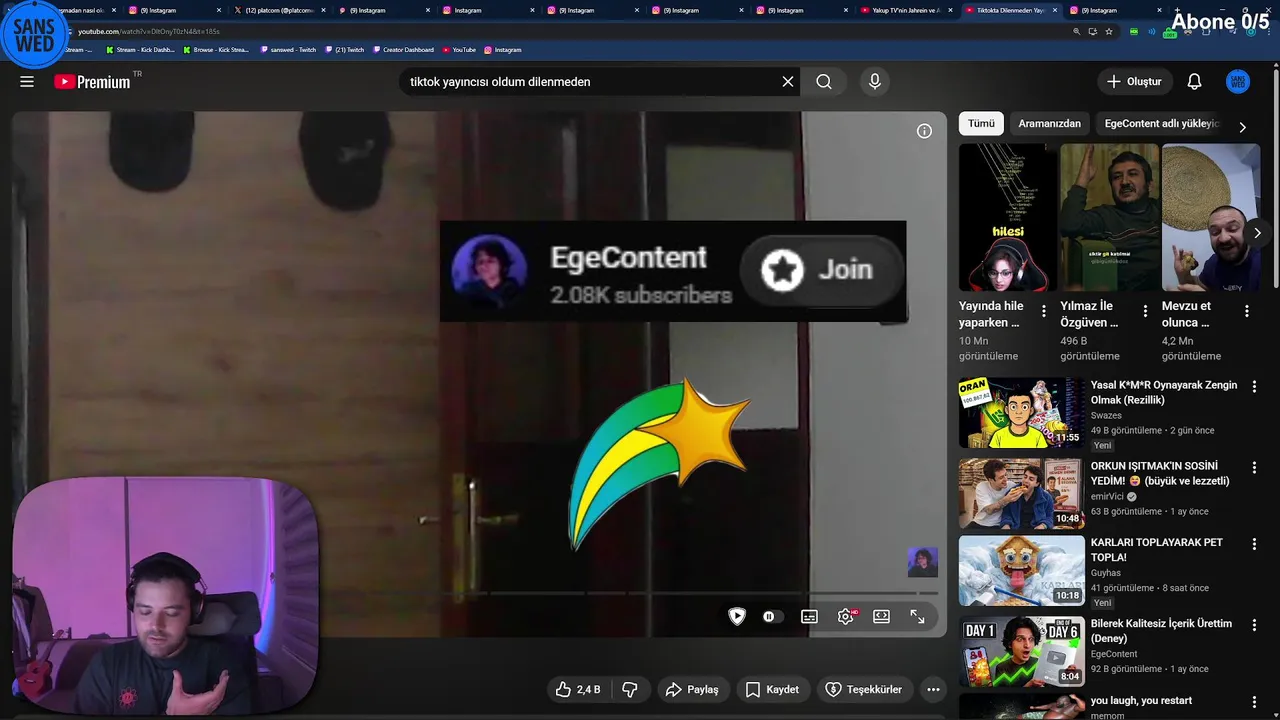
Task: Click the Oluştur create button
Action: (x=1134, y=82)
